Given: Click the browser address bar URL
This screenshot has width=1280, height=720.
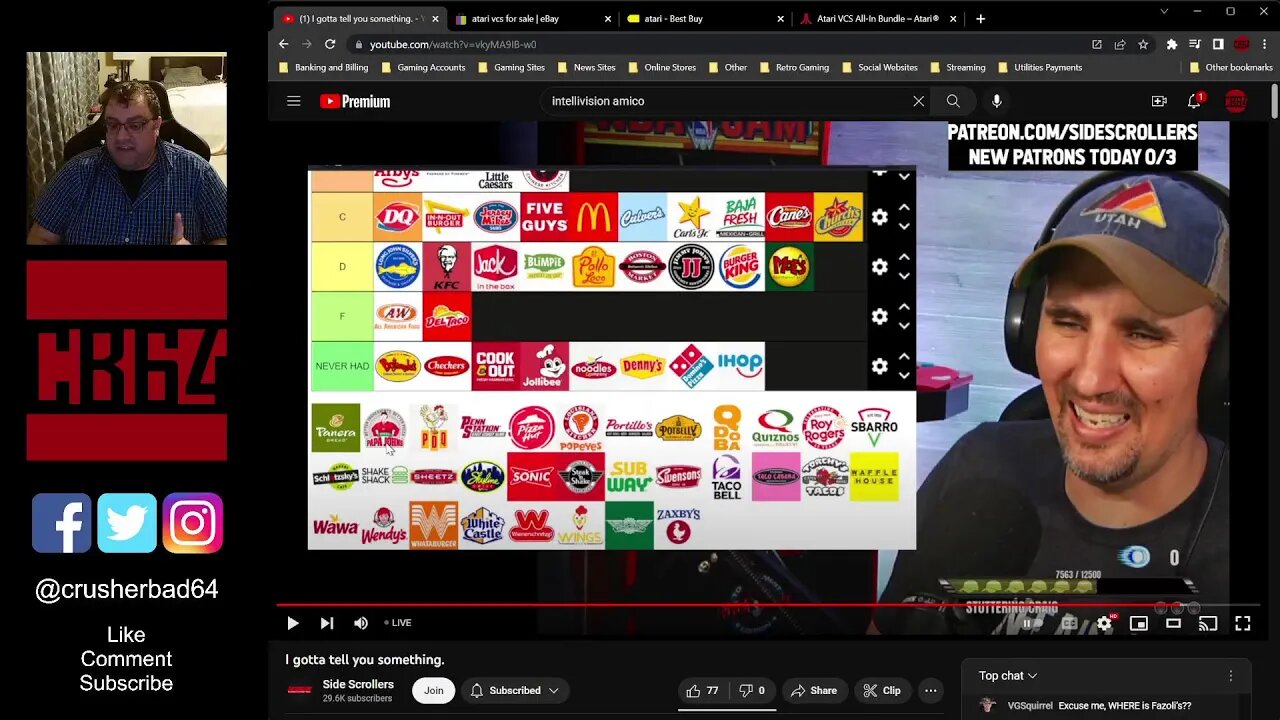Looking at the screenshot, I should 453,44.
